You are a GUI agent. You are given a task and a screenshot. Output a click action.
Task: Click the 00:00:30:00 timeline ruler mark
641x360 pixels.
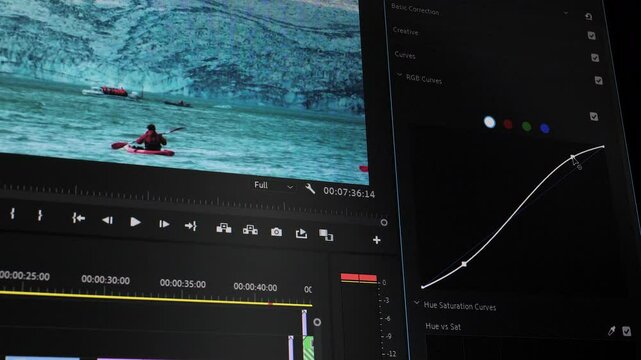pos(105,280)
